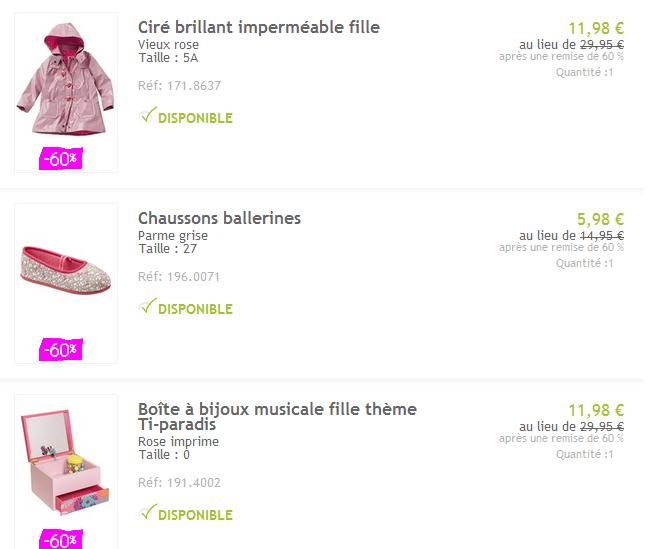Click the -60% badge on the slippers

[x=60, y=349]
